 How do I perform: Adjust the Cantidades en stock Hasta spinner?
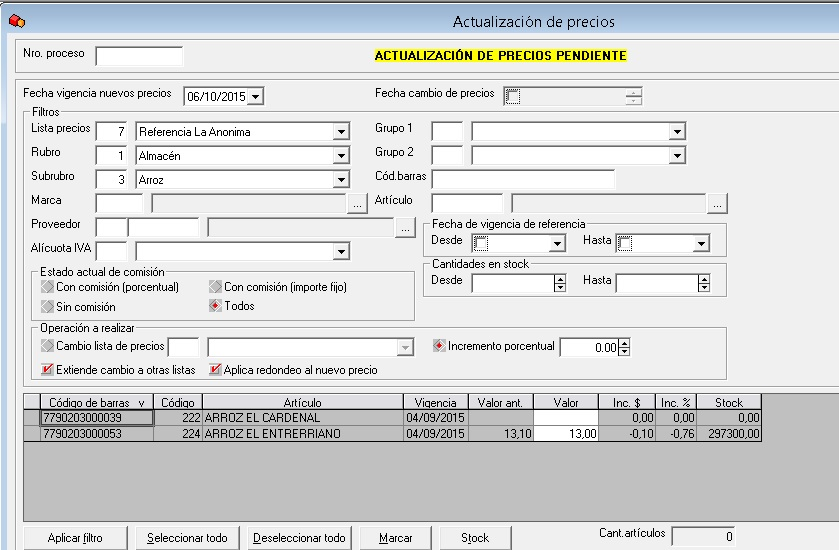pos(704,283)
